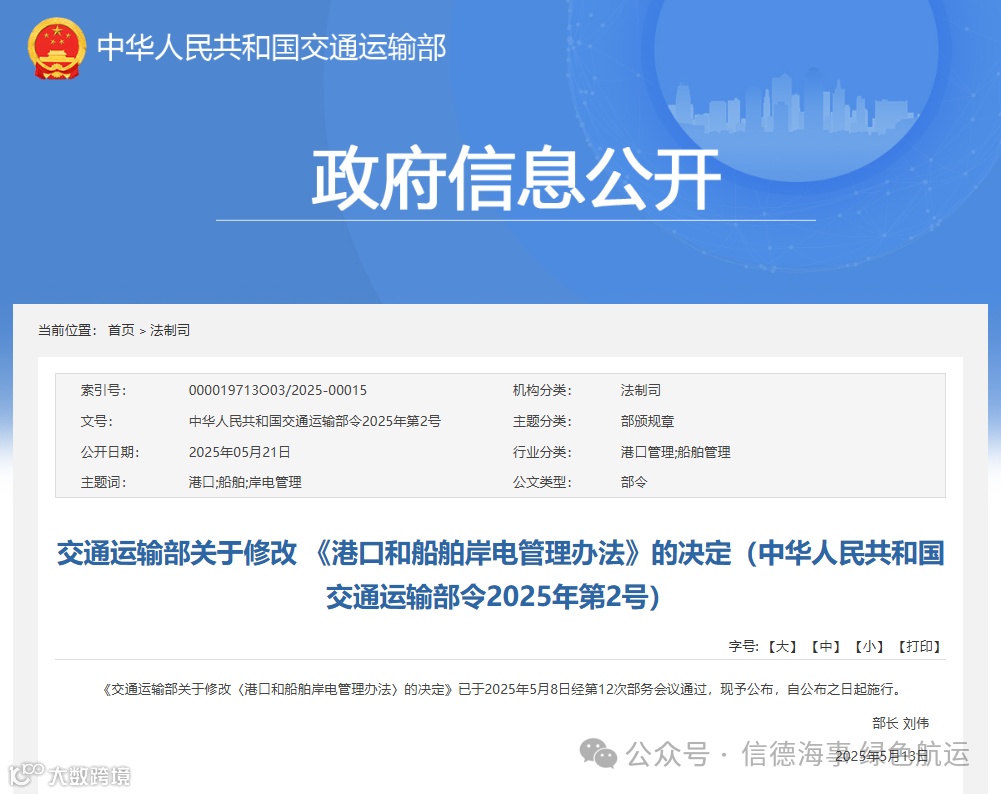Click the national emblem logo
This screenshot has width=1001, height=794.
click(x=55, y=45)
